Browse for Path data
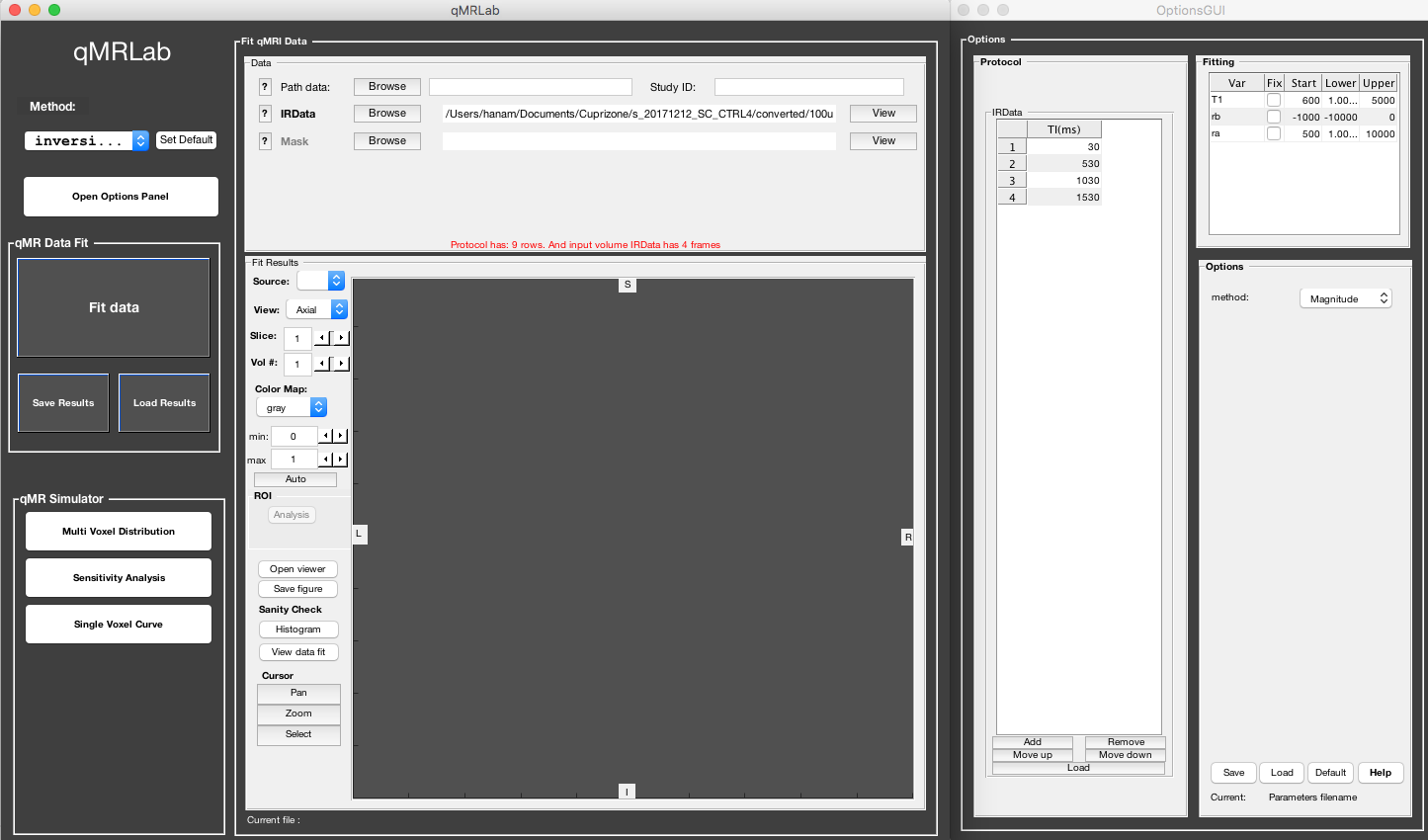The width and height of the screenshot is (1428, 840). tap(387, 87)
